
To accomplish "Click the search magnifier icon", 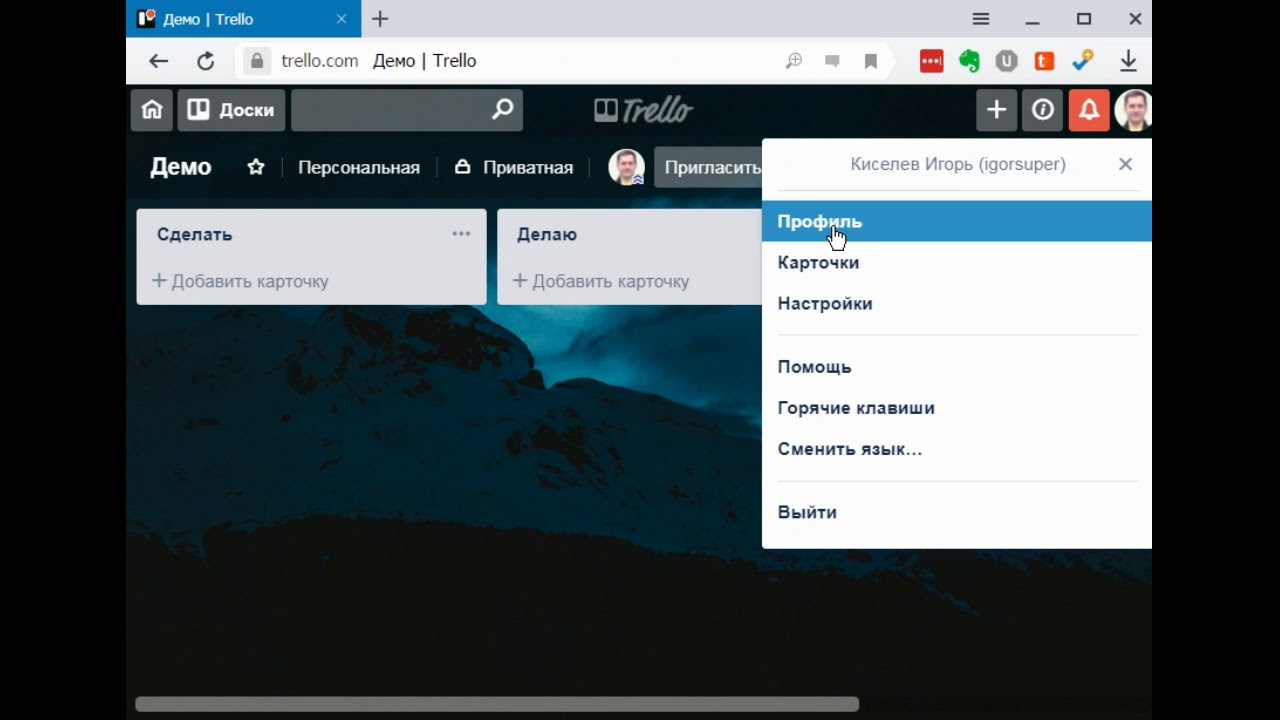I will 503,110.
